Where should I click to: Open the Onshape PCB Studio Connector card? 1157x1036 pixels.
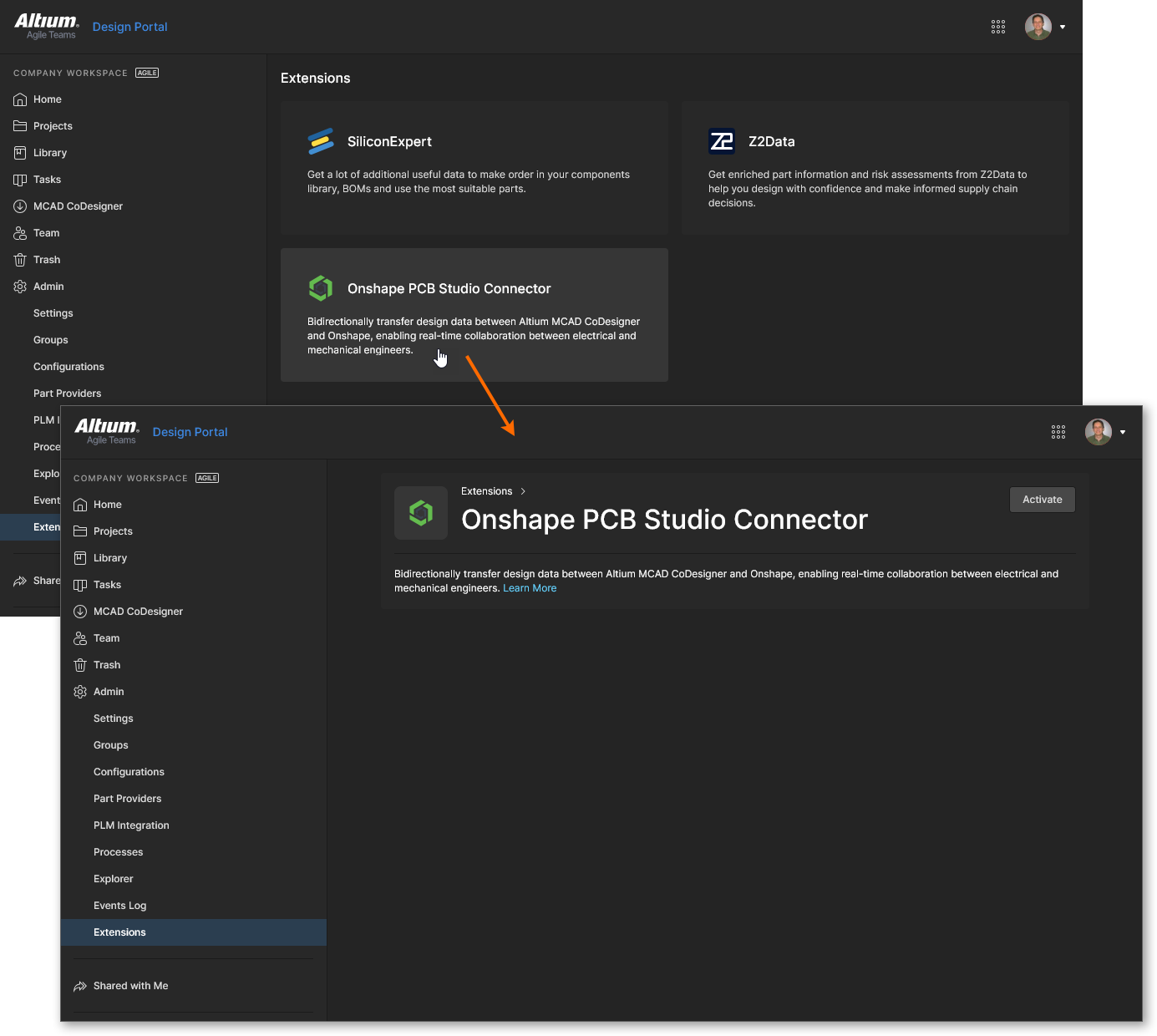474,315
